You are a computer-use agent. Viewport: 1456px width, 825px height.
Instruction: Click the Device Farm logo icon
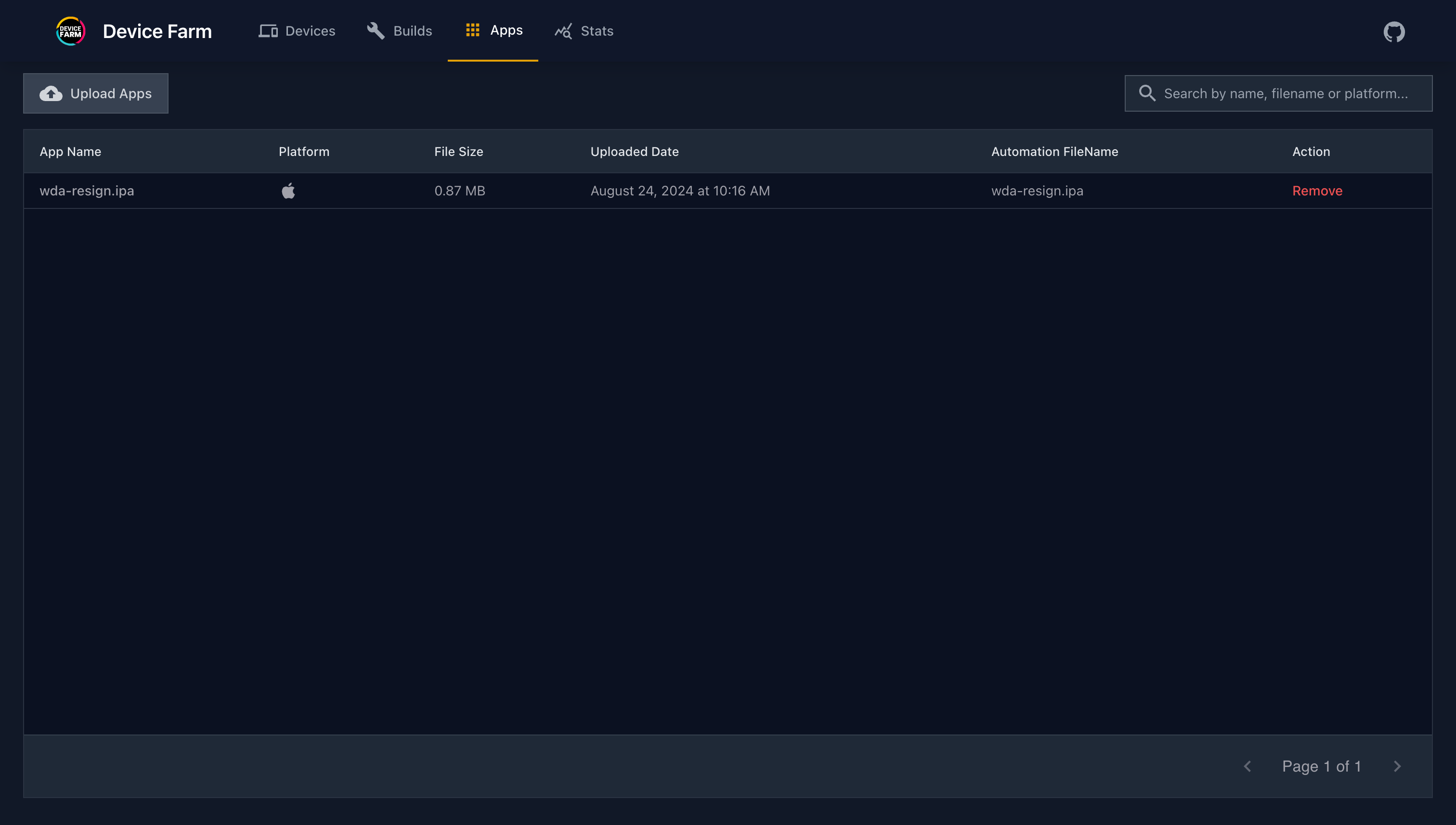[x=70, y=31]
